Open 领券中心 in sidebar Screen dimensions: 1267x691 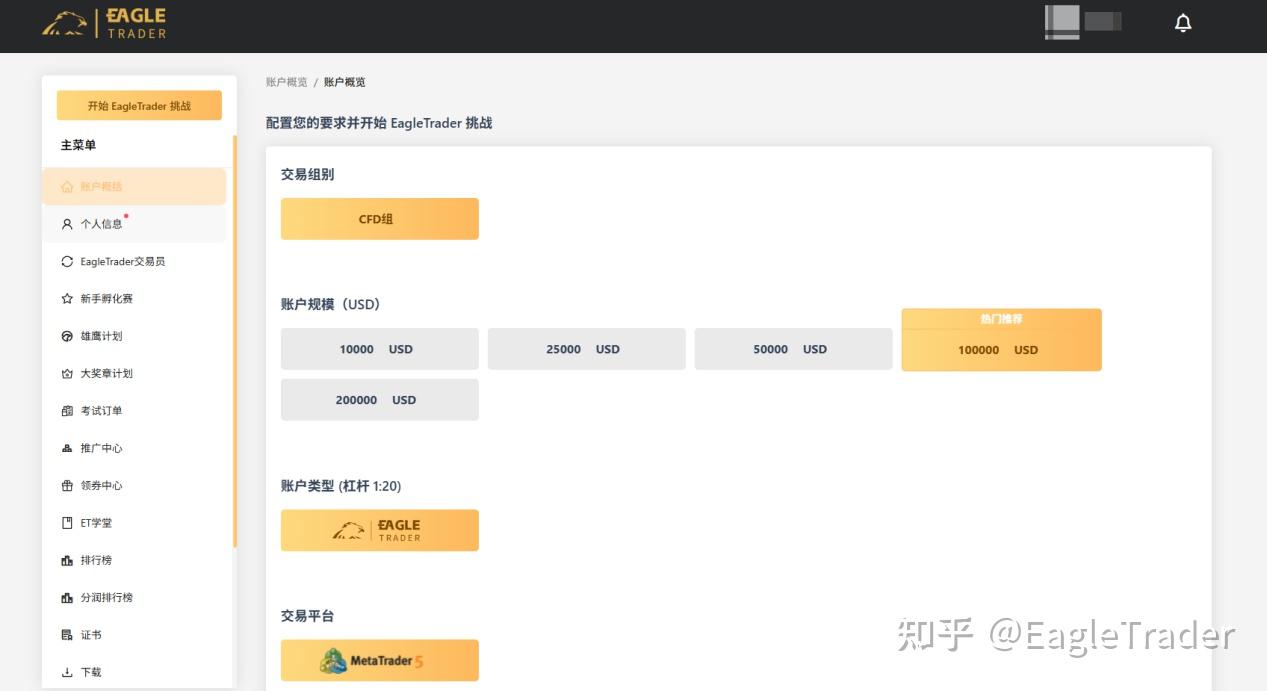tap(134, 485)
